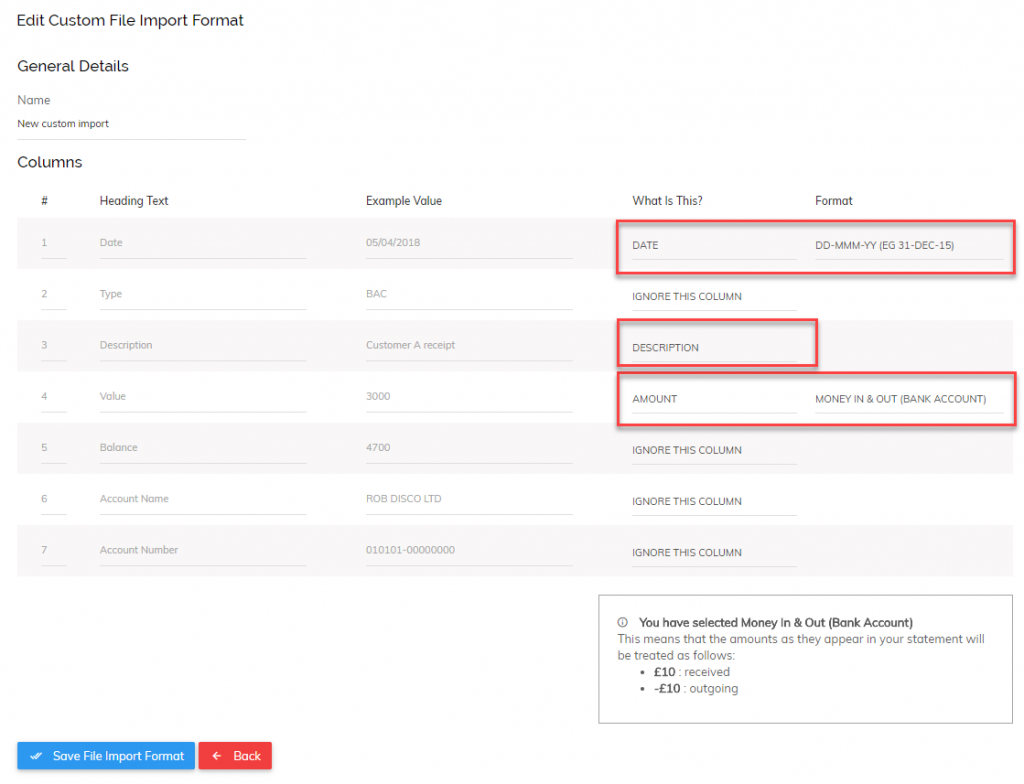1024x784 pixels.
Task: Open the DESCRIPTION column type dropdown
Action: click(714, 348)
